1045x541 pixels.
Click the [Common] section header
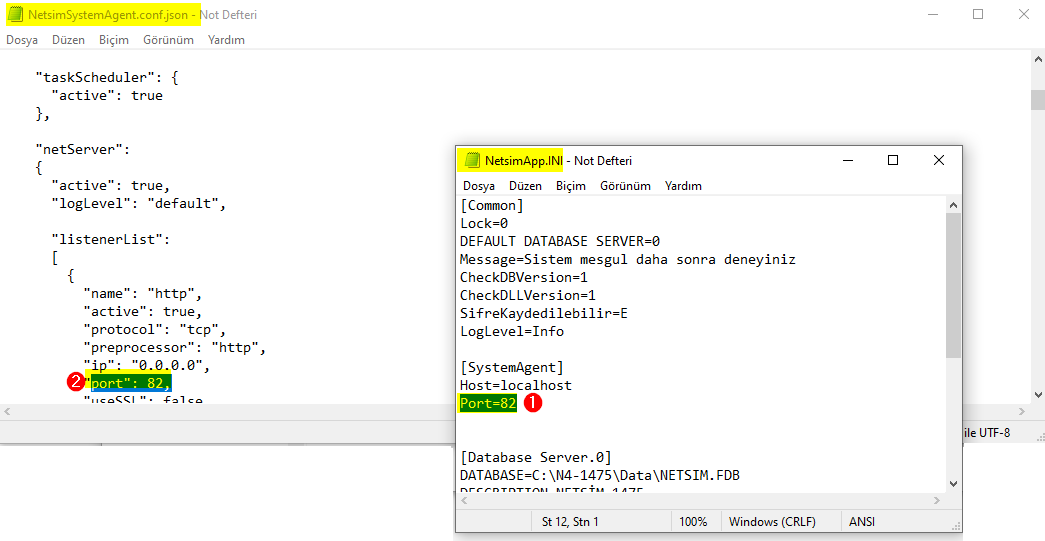(492, 205)
